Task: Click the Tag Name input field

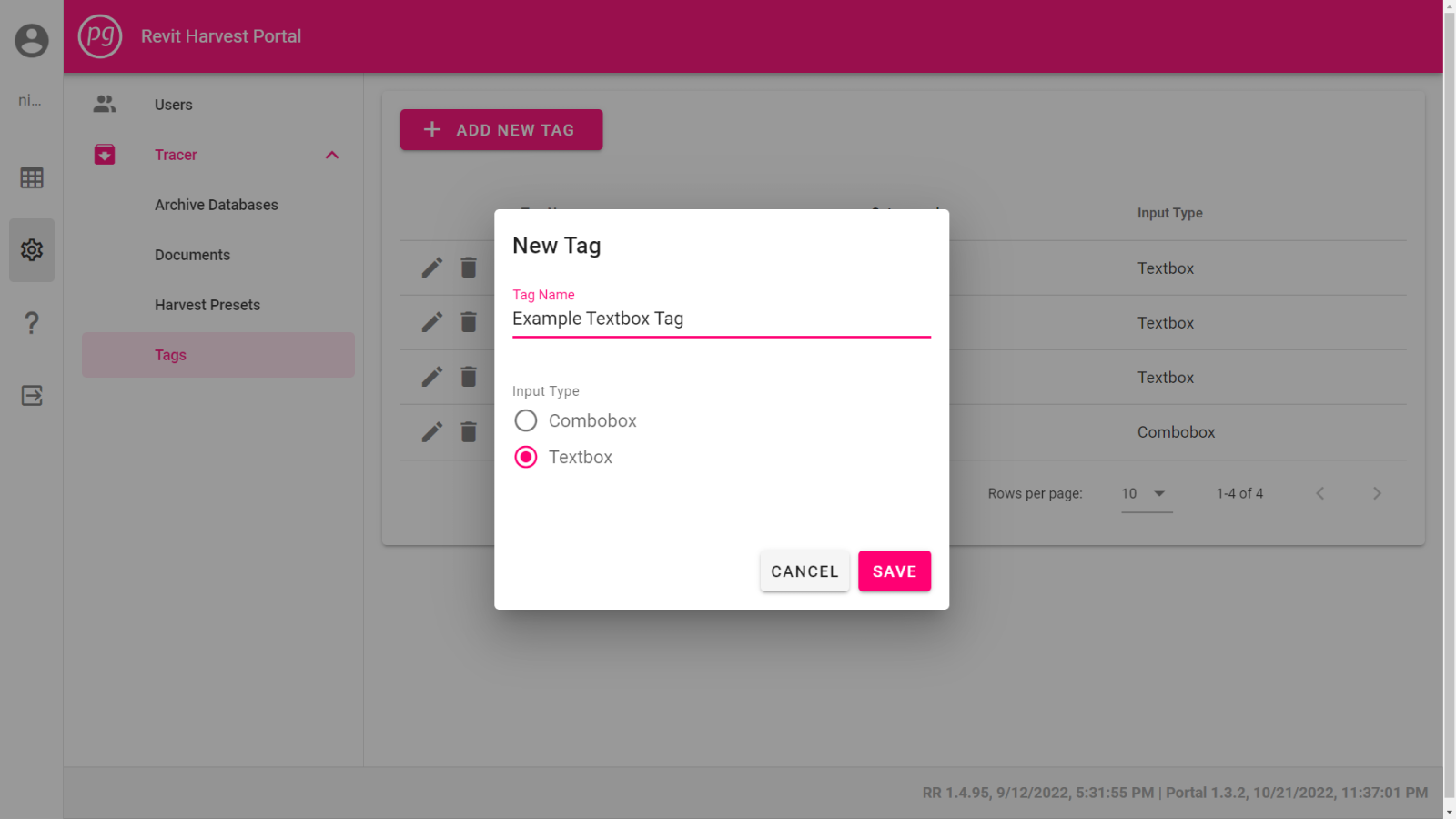Action: (719, 318)
